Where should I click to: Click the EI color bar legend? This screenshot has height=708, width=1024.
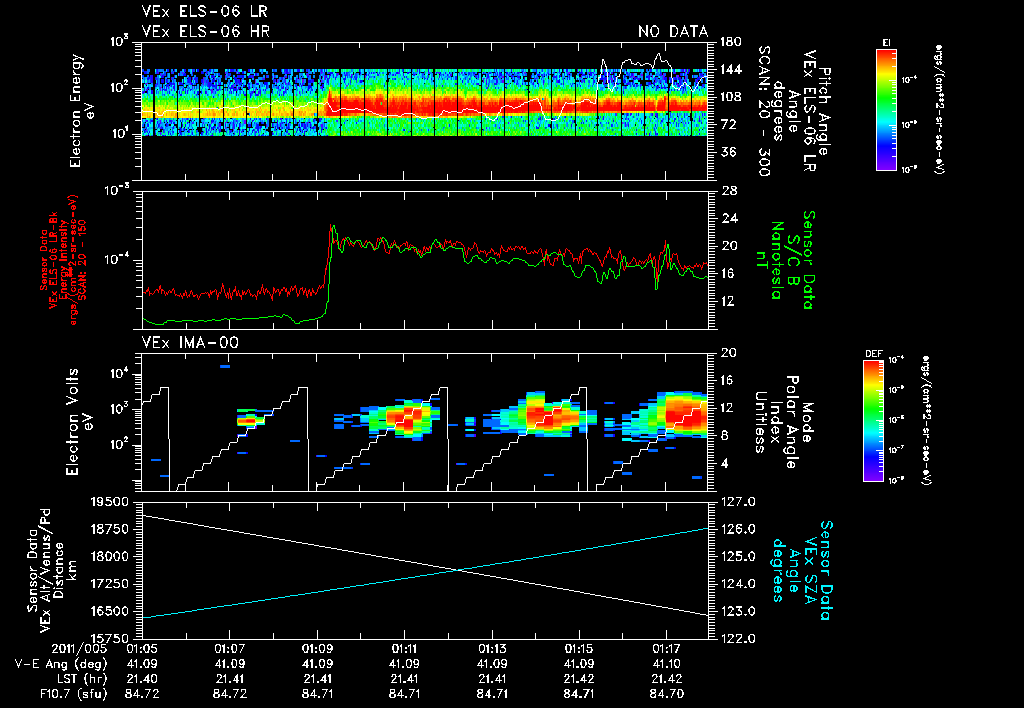click(x=886, y=110)
